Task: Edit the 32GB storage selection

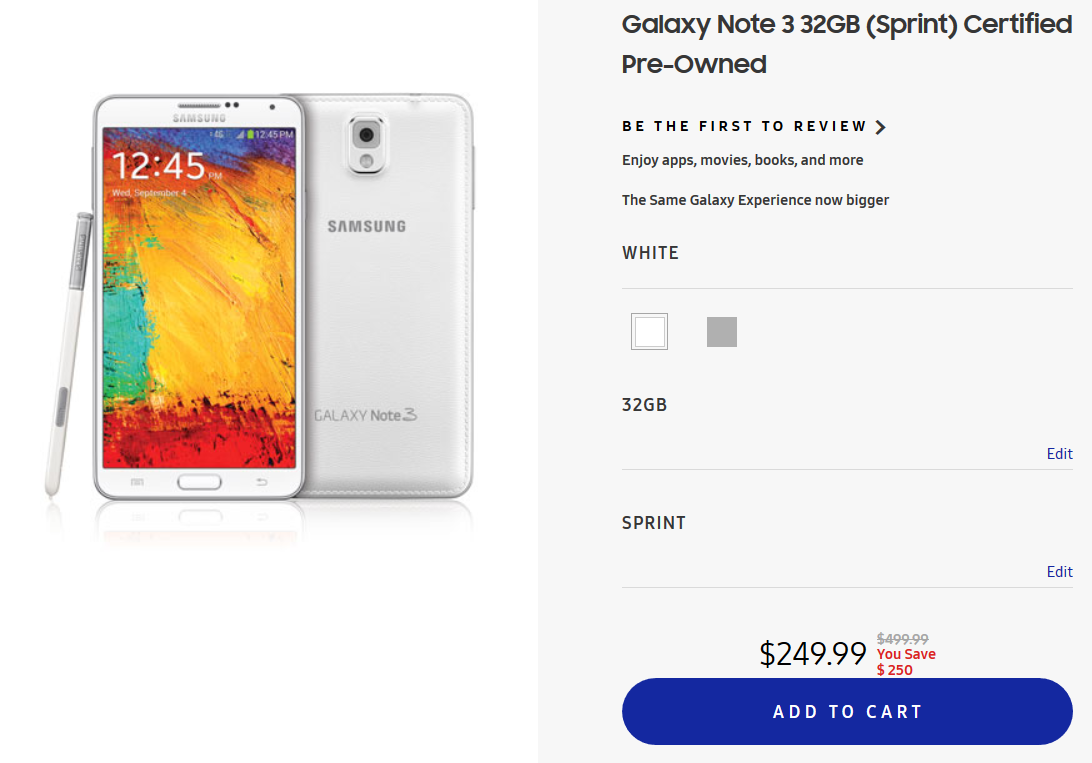Action: point(1059,453)
